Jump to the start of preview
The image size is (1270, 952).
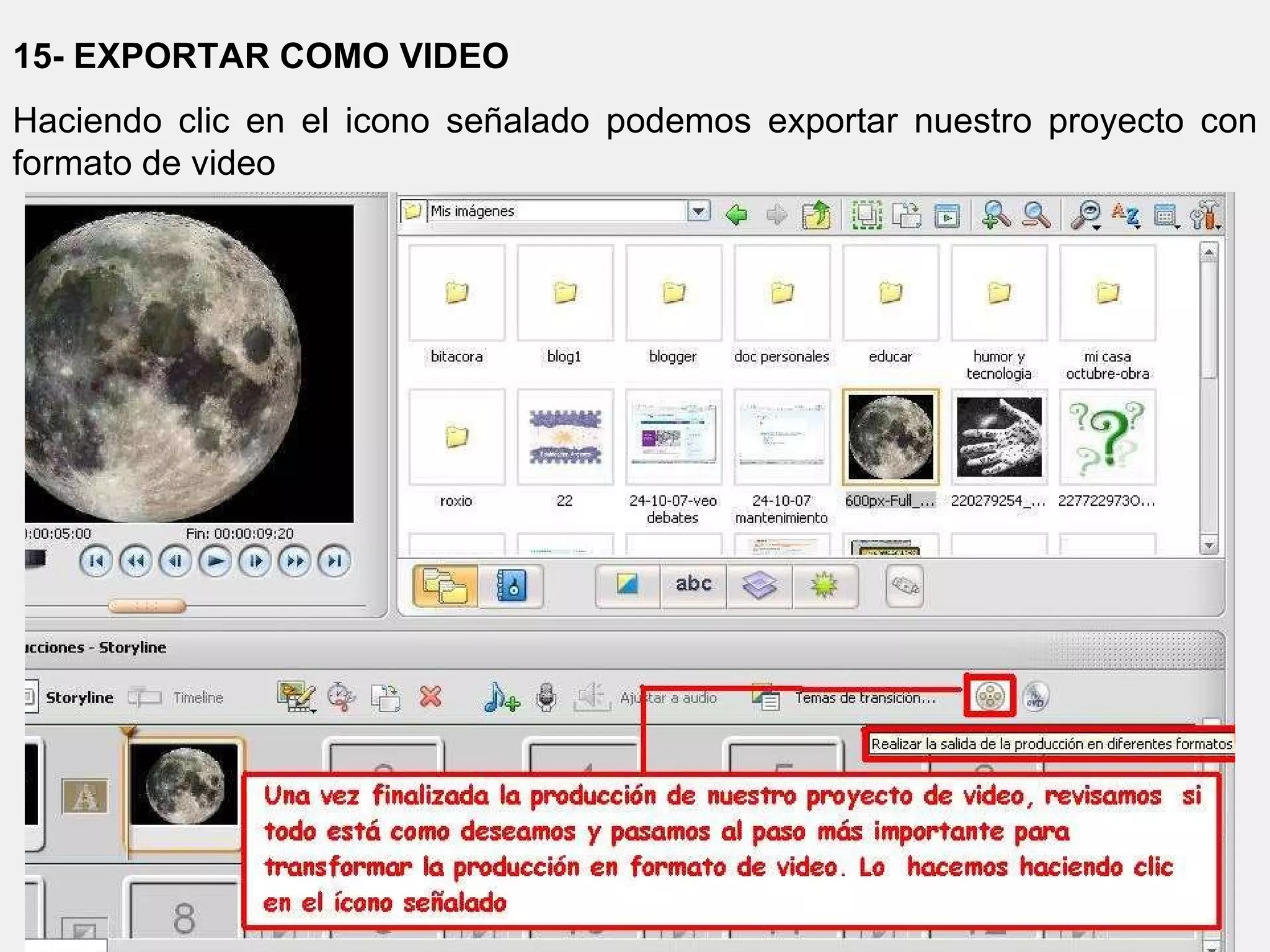(x=96, y=562)
